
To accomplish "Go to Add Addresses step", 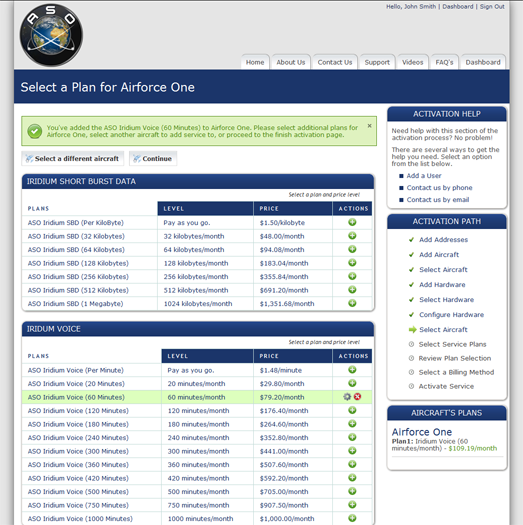I will click(x=443, y=240).
